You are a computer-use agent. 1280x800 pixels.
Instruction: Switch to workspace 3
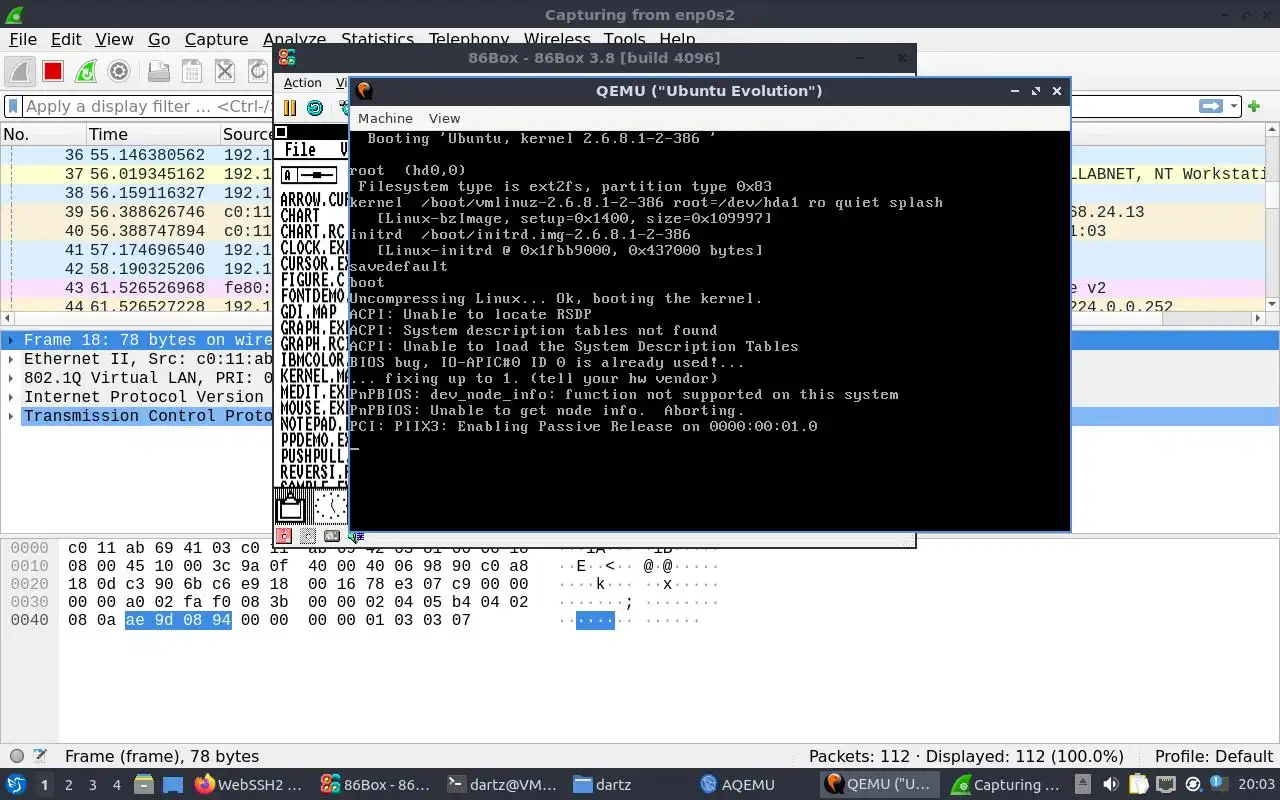tap(93, 785)
